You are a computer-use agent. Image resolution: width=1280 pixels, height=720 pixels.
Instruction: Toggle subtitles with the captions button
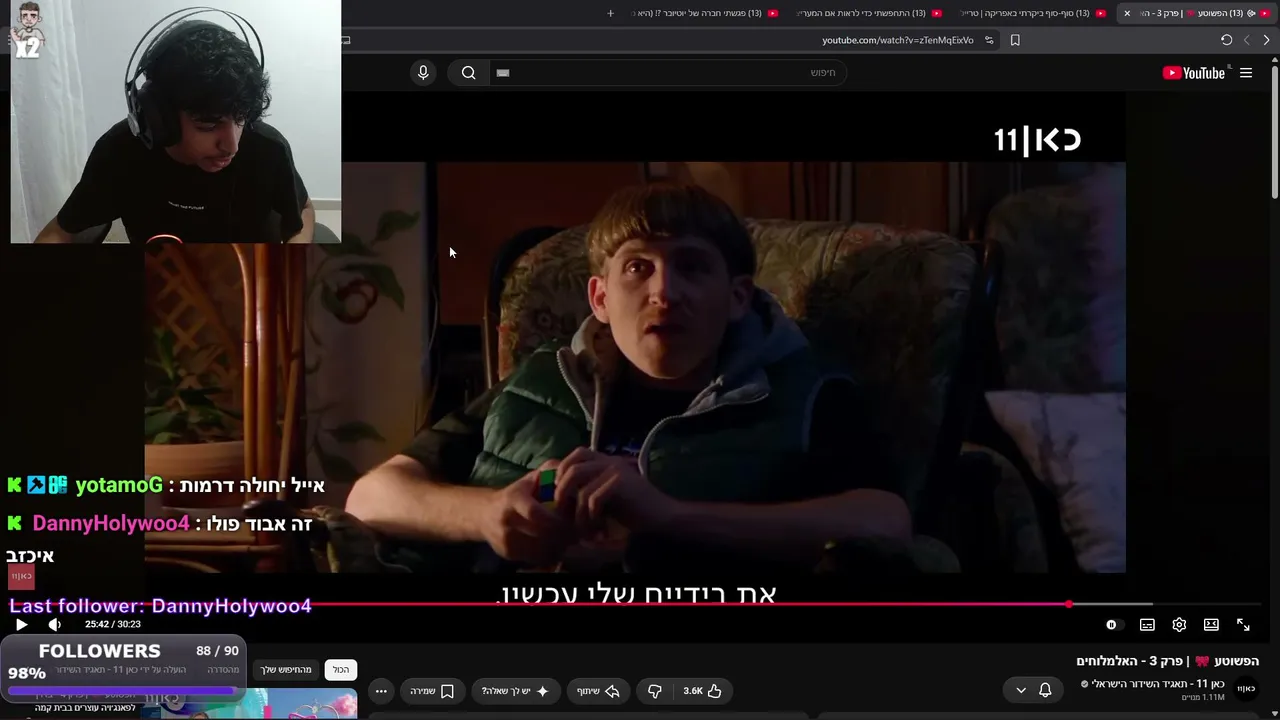point(1147,624)
